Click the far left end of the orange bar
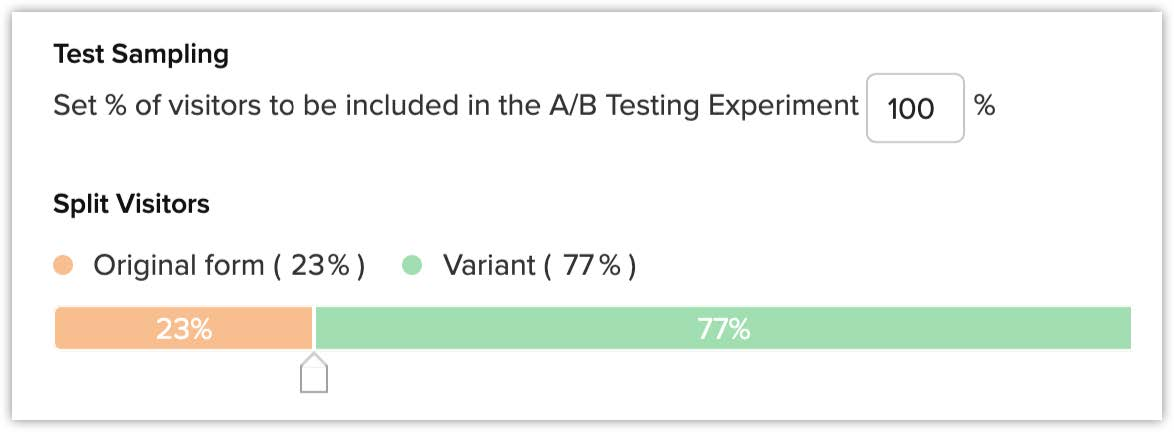Image resolution: width=1174 pixels, height=432 pixels. [60, 329]
